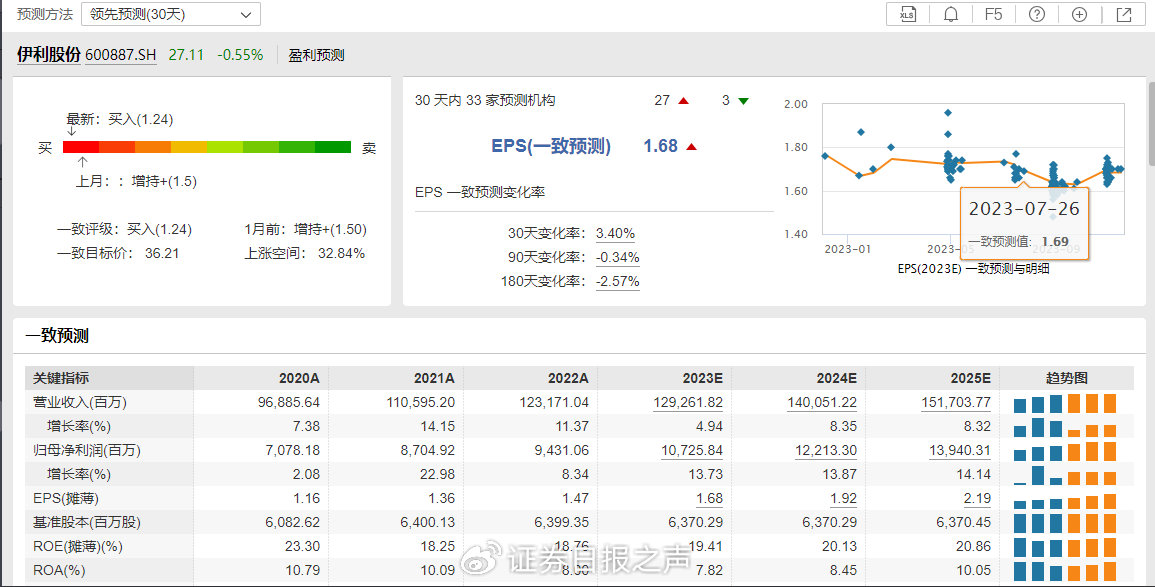The width and height of the screenshot is (1155, 587).
Task: Click the 最新：买入(1.24) rating label
Action: (x=119, y=119)
